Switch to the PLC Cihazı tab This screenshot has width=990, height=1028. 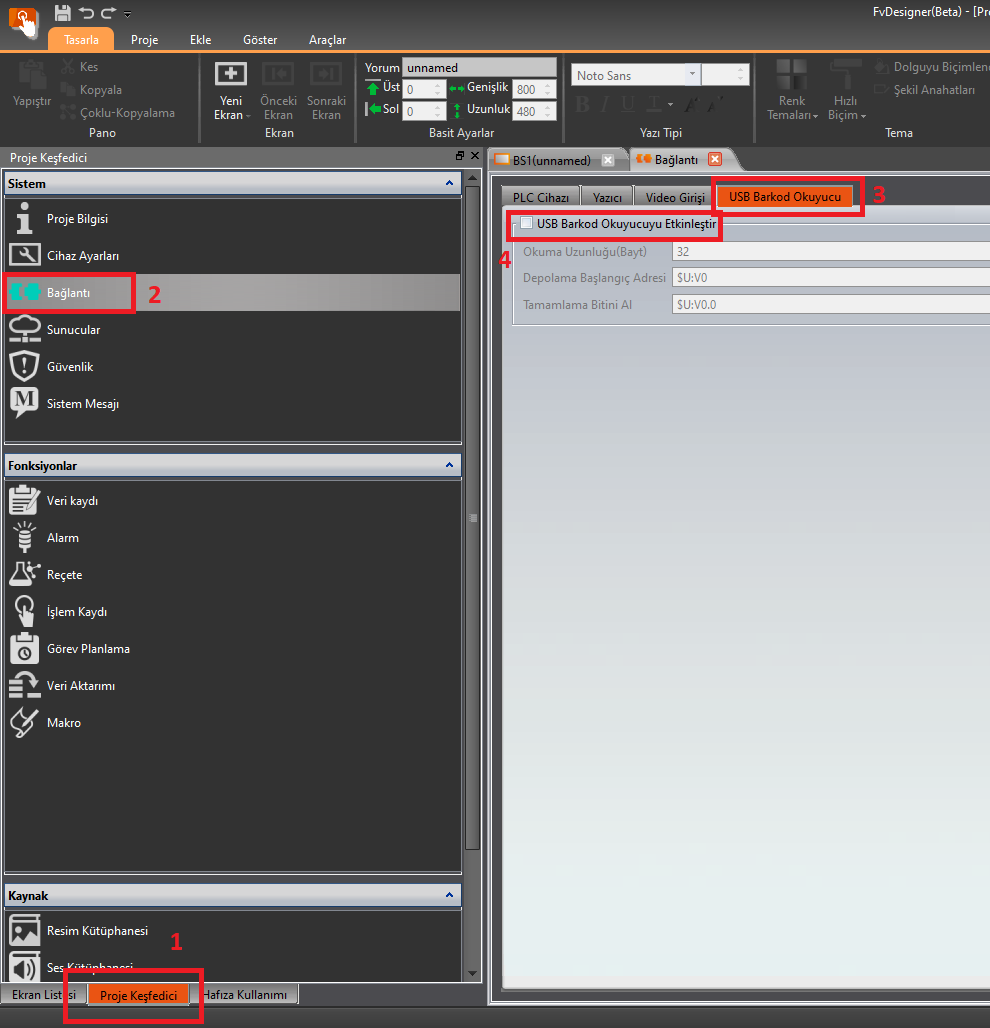pyautogui.click(x=540, y=198)
